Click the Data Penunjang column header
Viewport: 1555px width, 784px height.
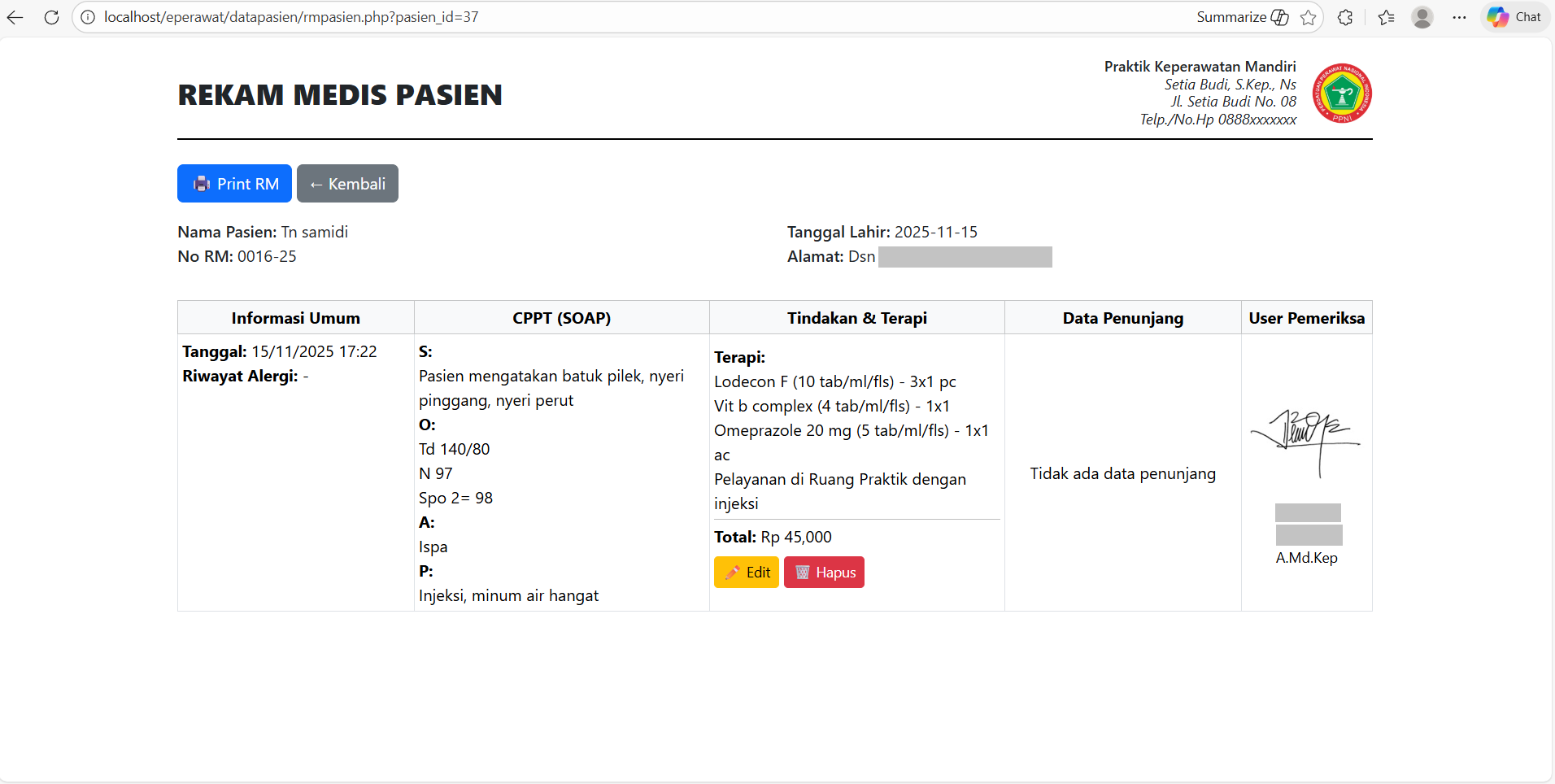click(1122, 318)
